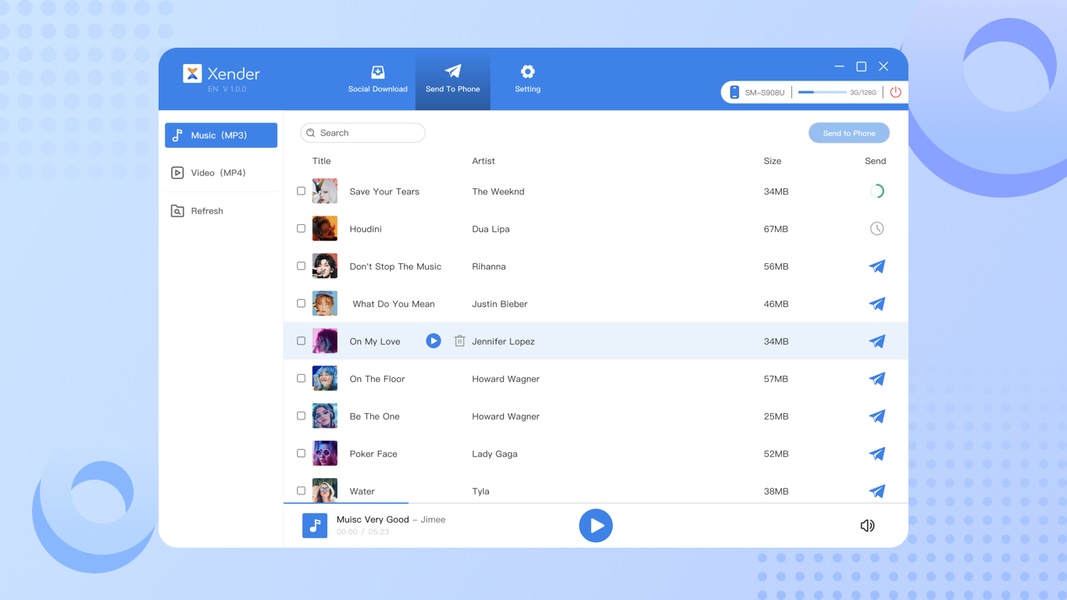Screen dimensions: 1067x600
Task: Click the red power disconnect icon
Action: pyautogui.click(x=896, y=92)
